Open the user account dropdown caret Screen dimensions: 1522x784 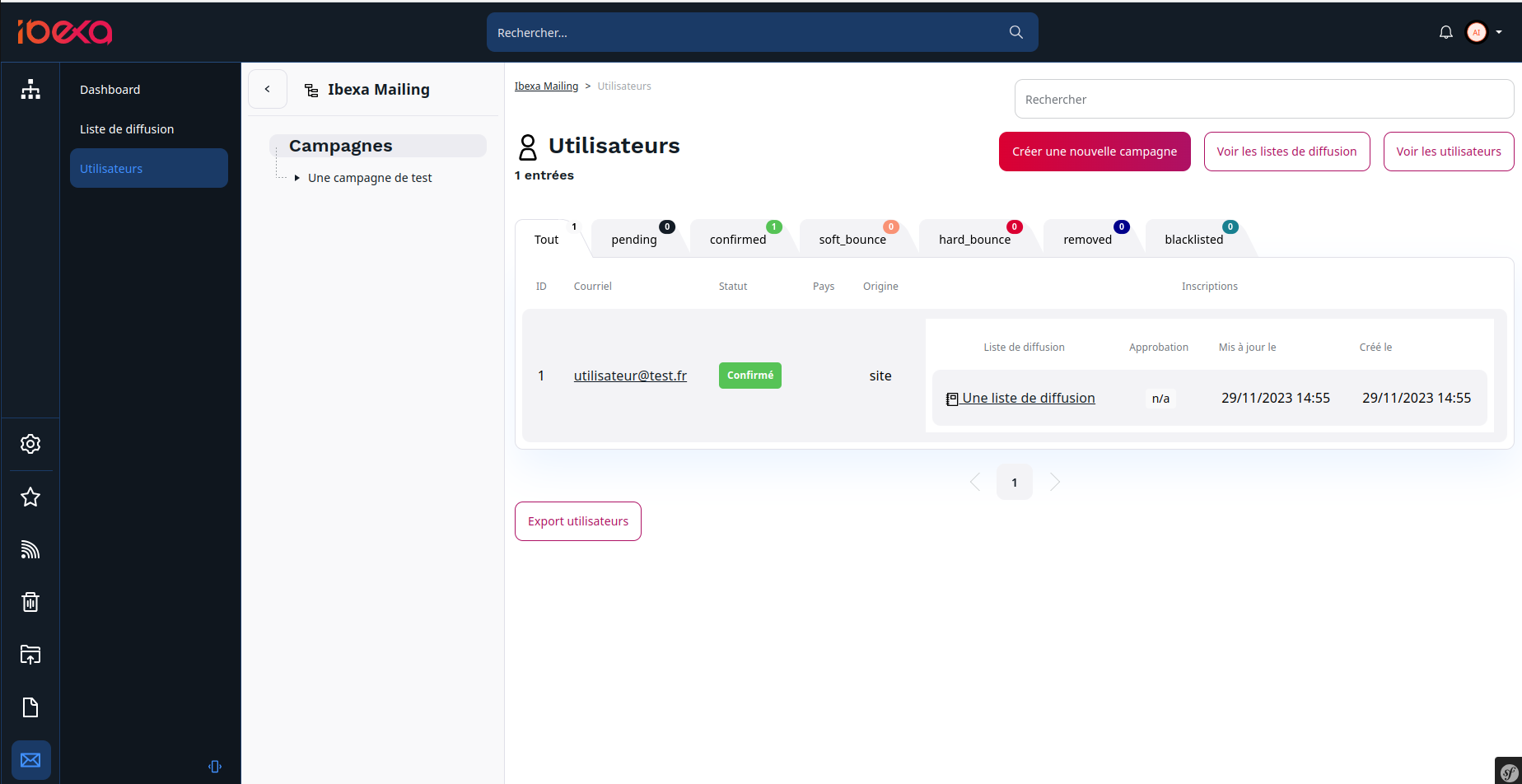pos(1497,31)
